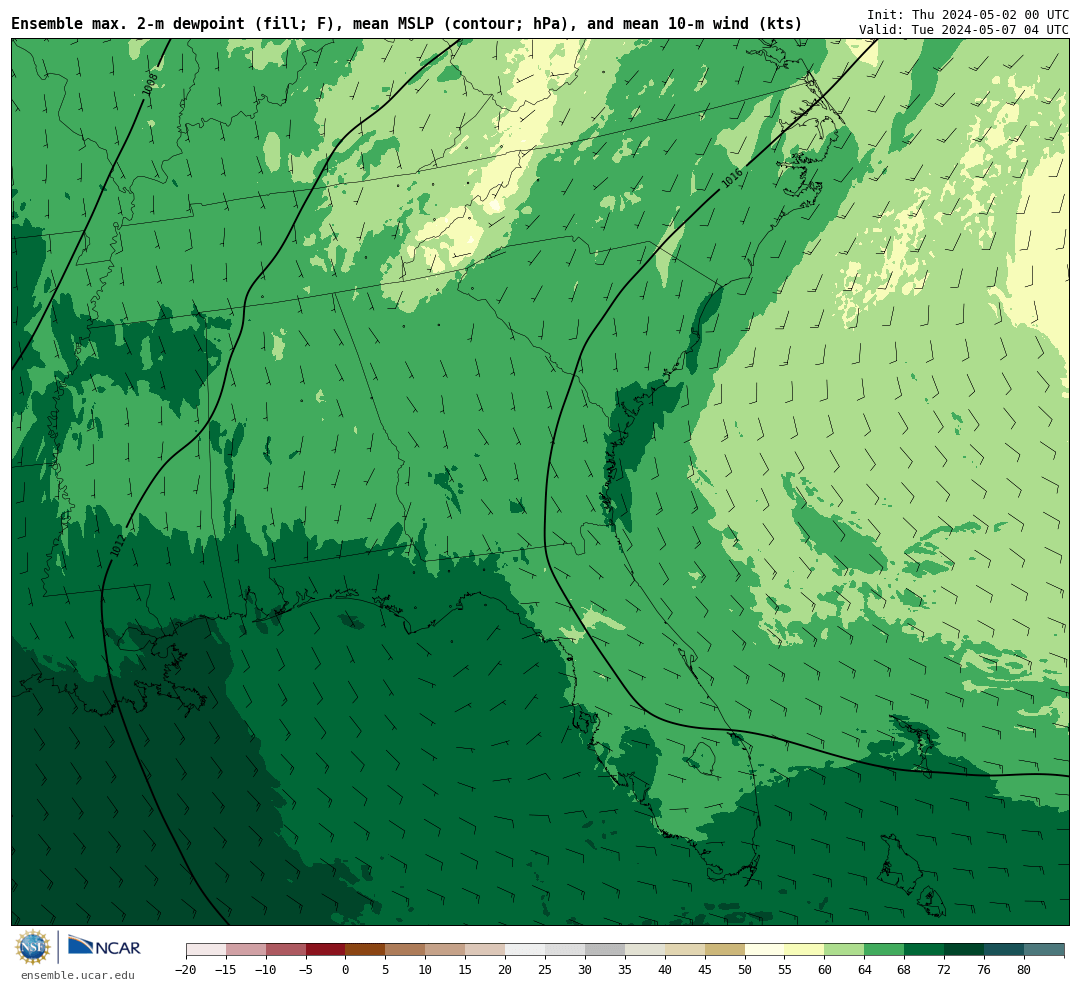Pick the khaki swatch between 45 and 50

[725, 950]
